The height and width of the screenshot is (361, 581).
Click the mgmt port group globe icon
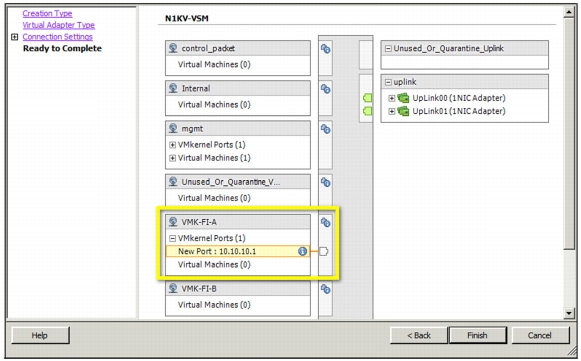[x=173, y=128]
